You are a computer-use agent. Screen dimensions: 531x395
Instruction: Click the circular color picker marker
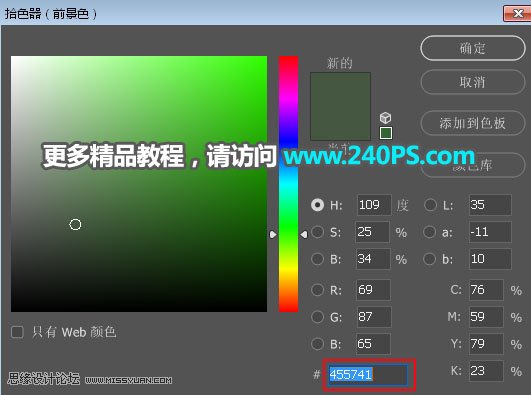pos(75,224)
